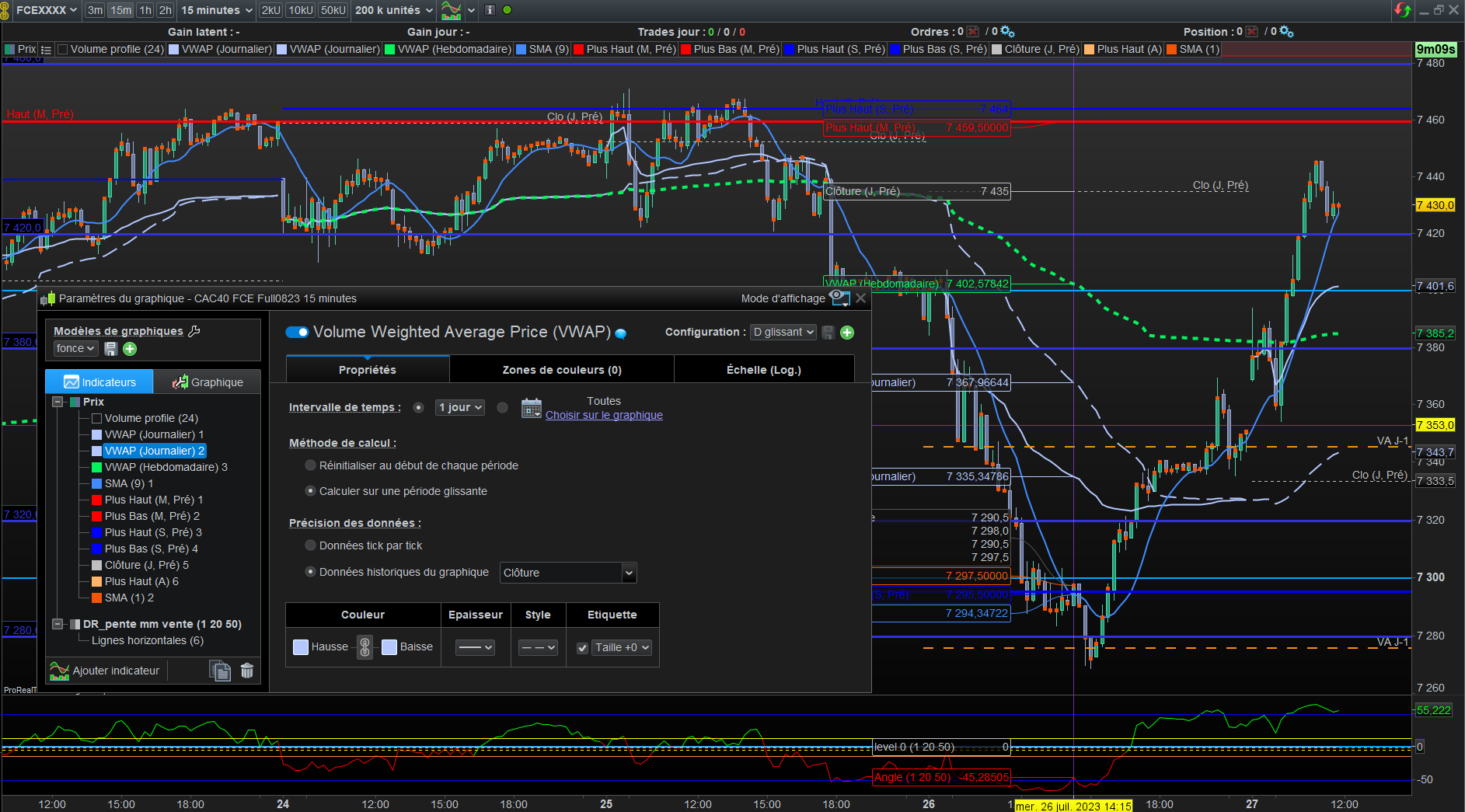The height and width of the screenshot is (812, 1465).
Task: Switch to the Graphique tab
Action: (208, 382)
